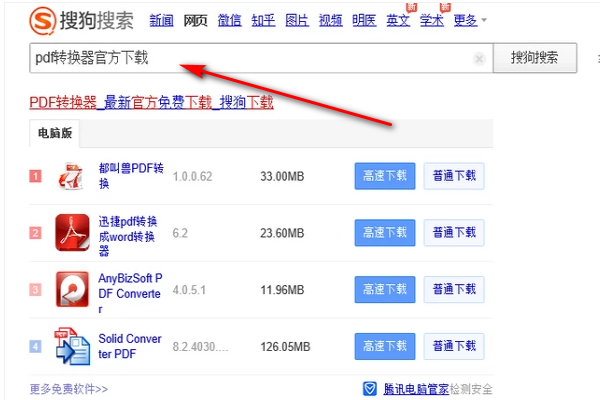Open the 腾讯电脑管家 link
600x400 pixels.
(416, 389)
